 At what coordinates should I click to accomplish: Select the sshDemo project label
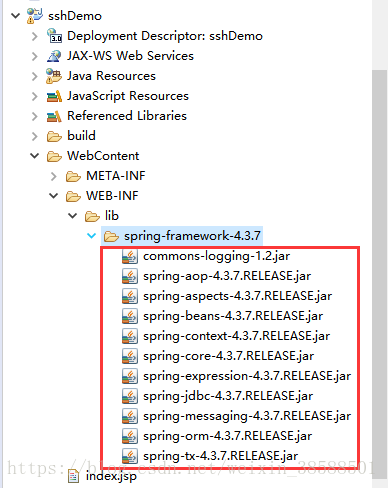coord(75,16)
